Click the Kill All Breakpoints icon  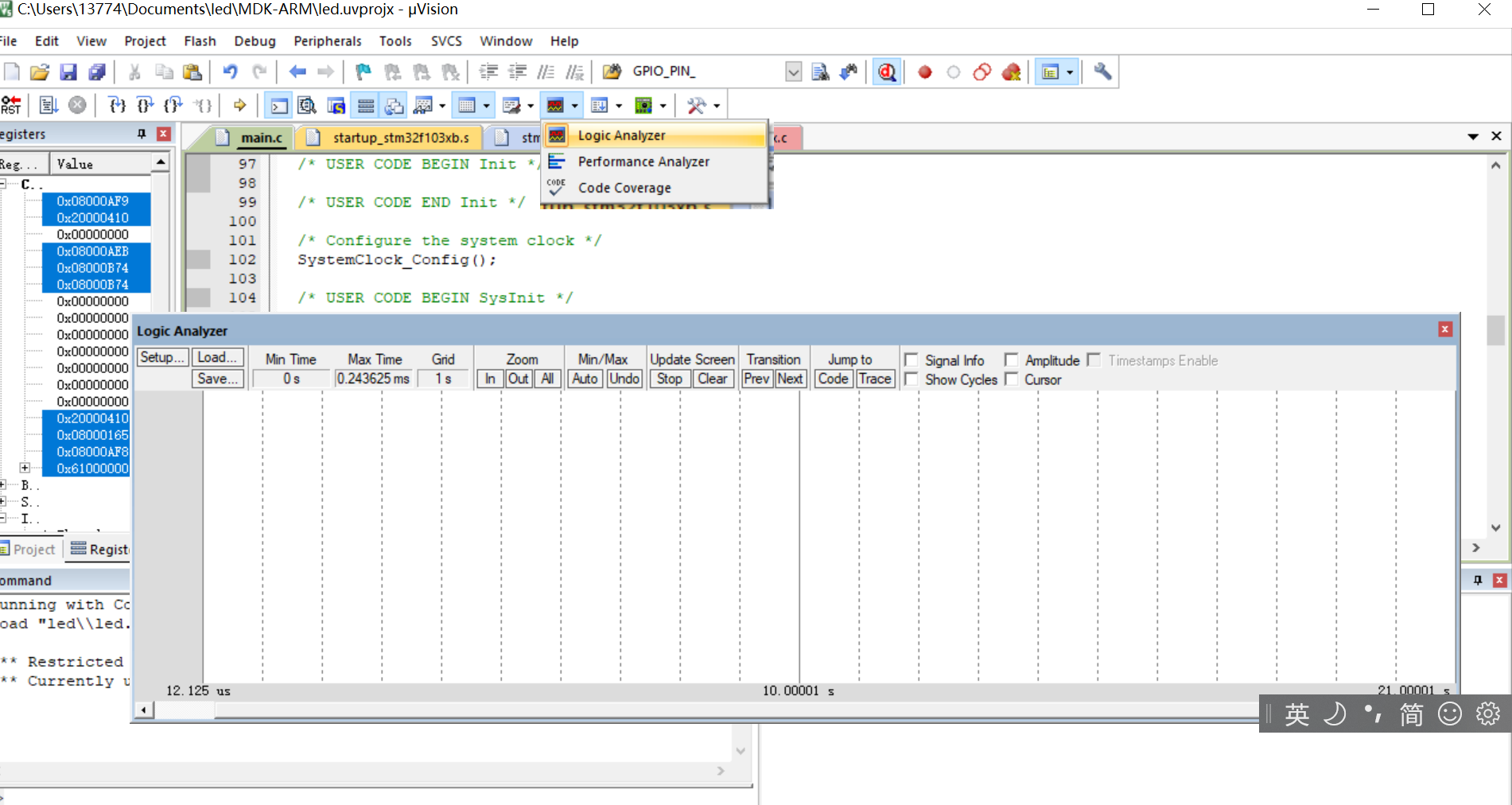coord(1011,72)
